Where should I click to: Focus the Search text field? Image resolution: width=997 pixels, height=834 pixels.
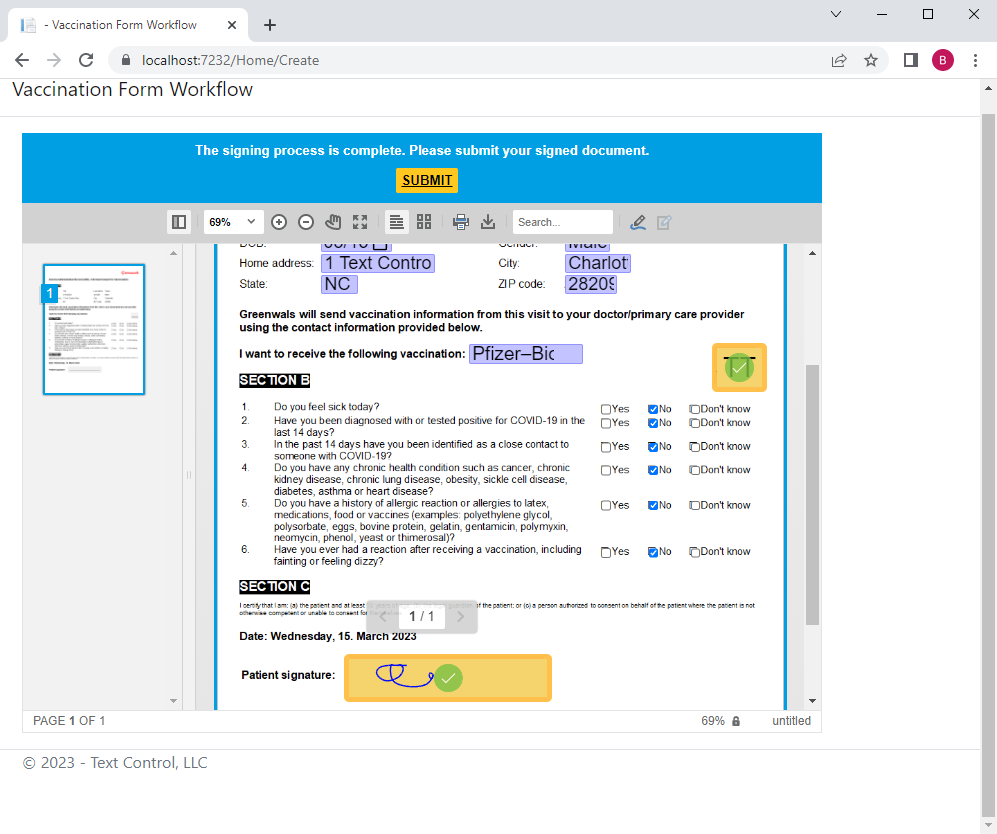coord(562,222)
